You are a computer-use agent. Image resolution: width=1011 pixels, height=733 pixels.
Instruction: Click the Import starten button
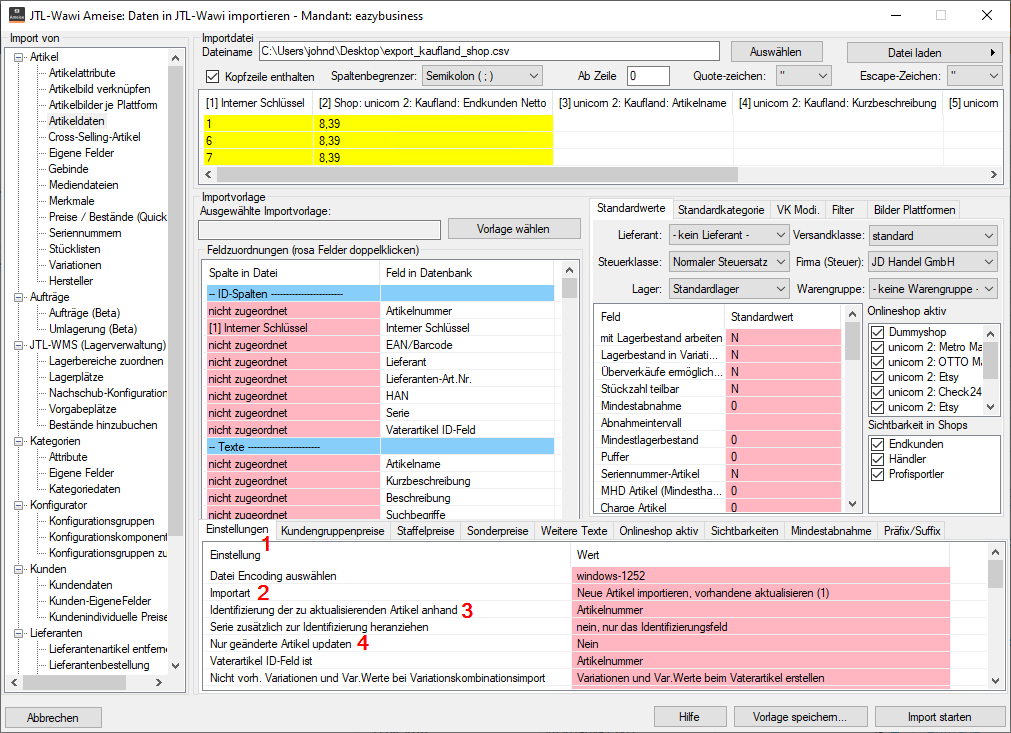939,717
